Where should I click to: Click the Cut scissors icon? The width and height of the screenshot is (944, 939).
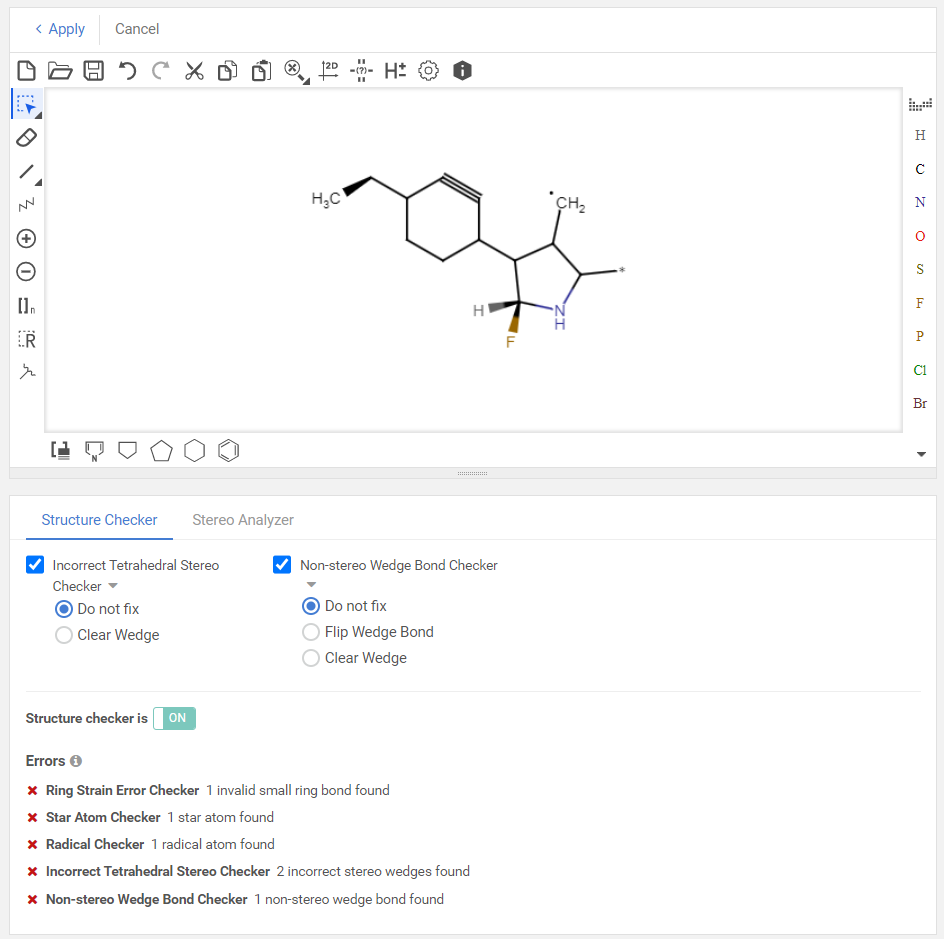pyautogui.click(x=194, y=71)
